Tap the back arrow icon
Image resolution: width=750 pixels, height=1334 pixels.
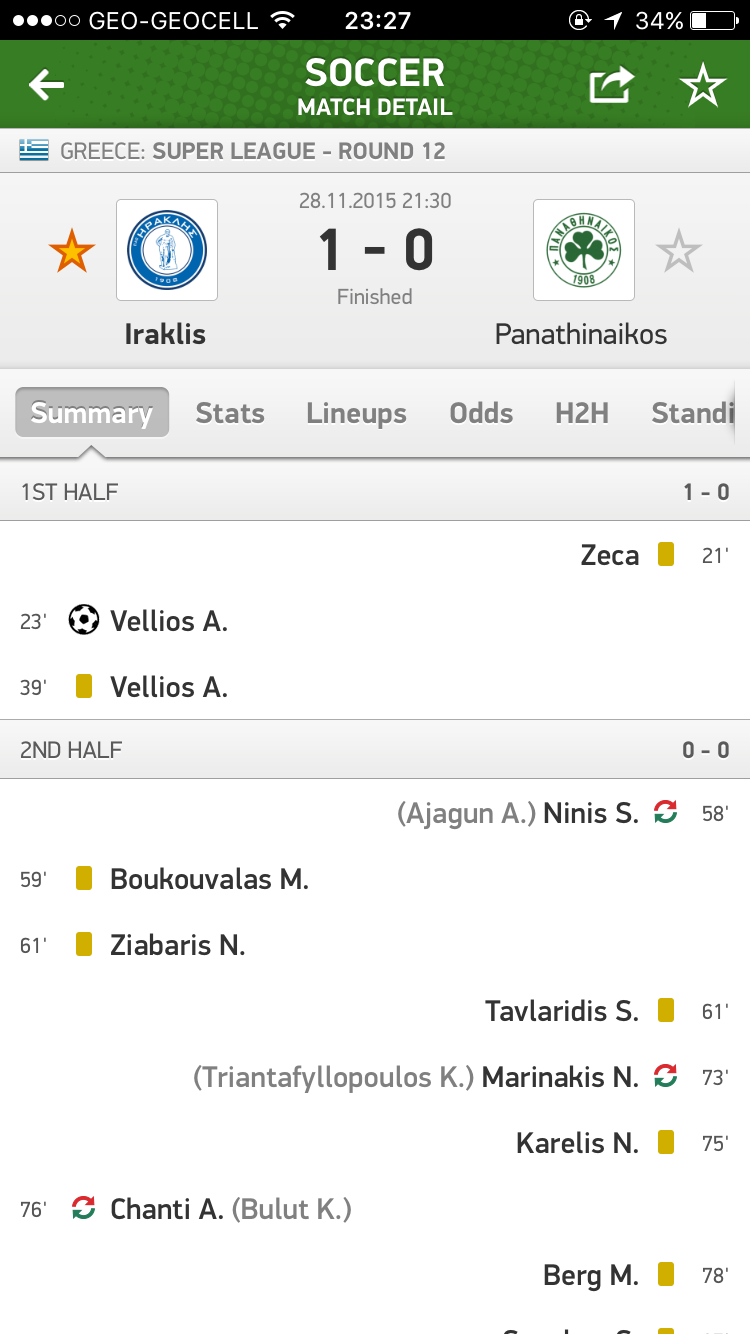pos(46,86)
